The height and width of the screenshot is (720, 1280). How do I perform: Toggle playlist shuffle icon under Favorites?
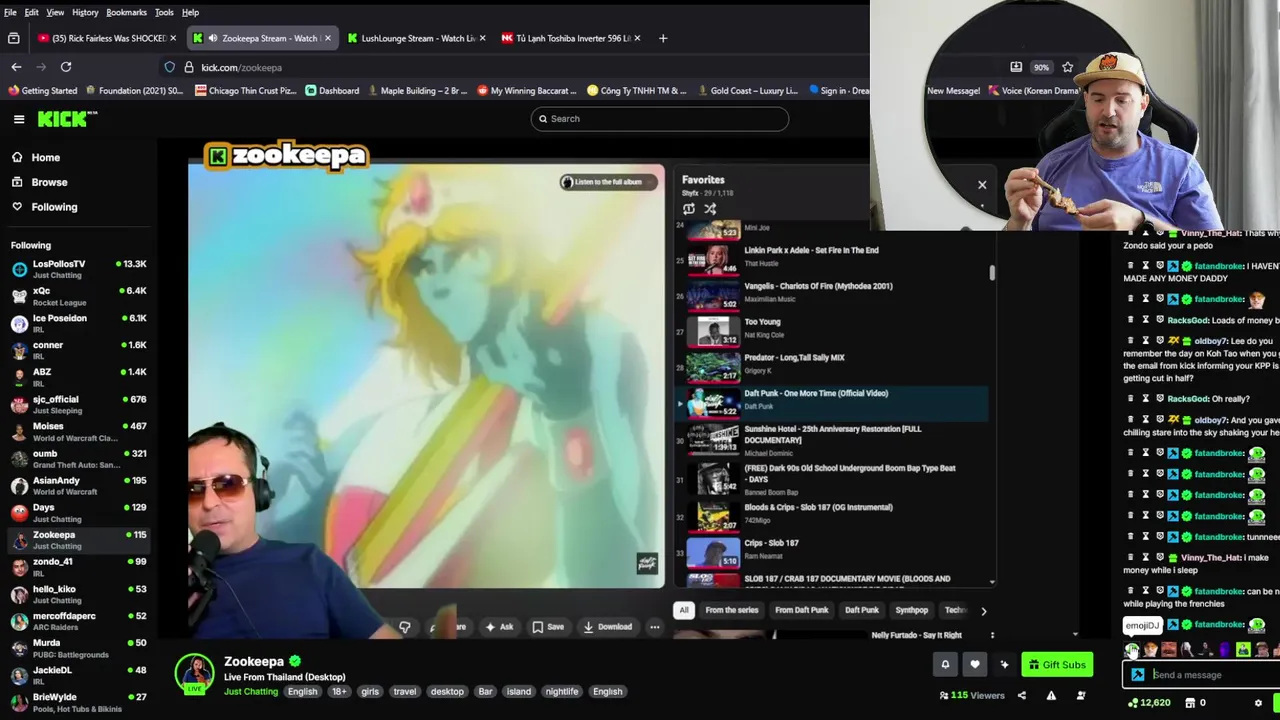[710, 209]
